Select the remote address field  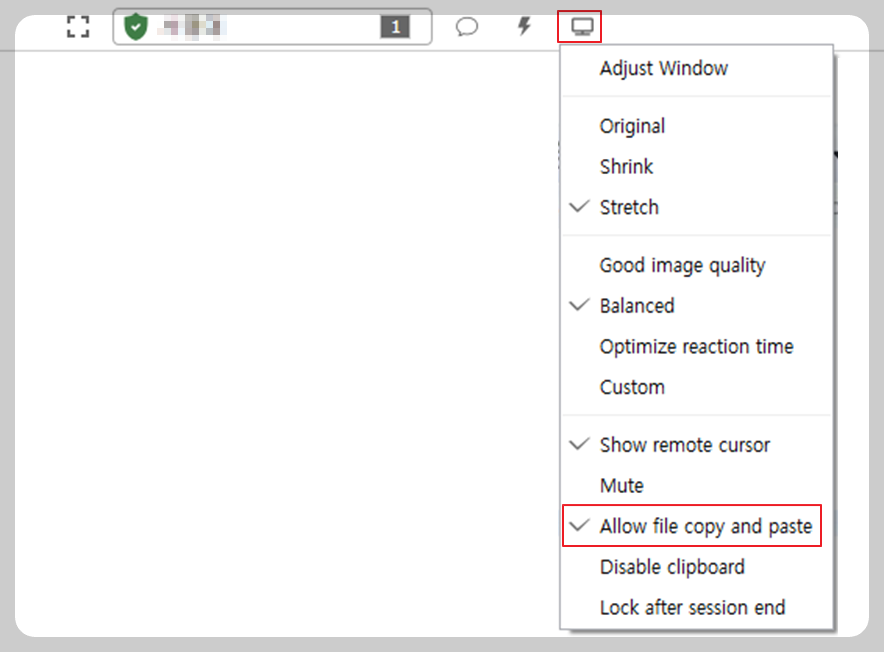(272, 27)
